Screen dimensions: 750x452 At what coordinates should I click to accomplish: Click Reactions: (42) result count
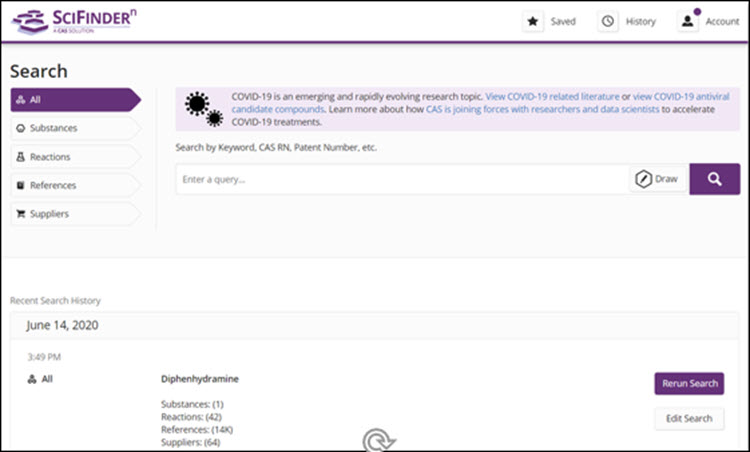(191, 417)
